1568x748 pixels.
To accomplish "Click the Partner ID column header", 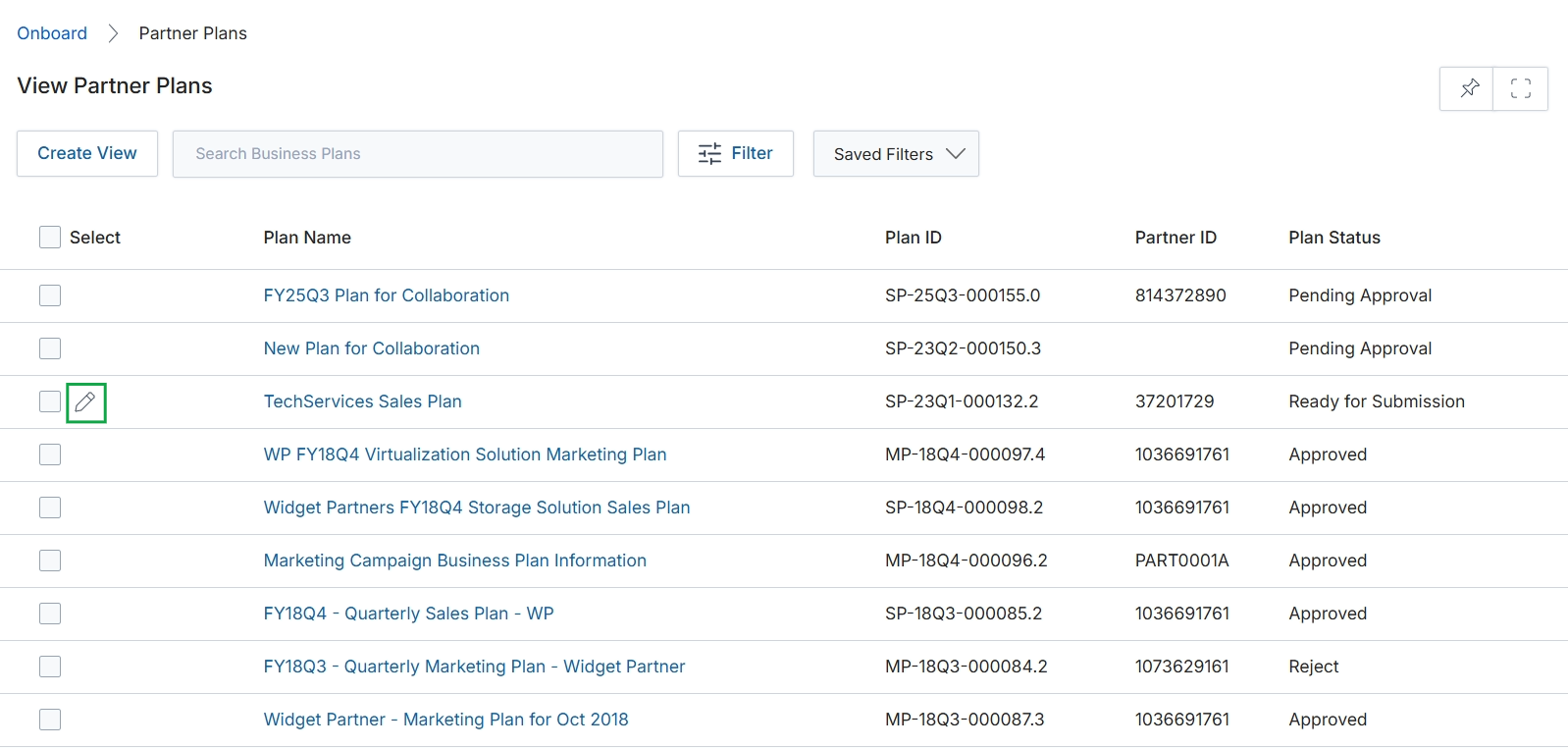I will click(1176, 238).
